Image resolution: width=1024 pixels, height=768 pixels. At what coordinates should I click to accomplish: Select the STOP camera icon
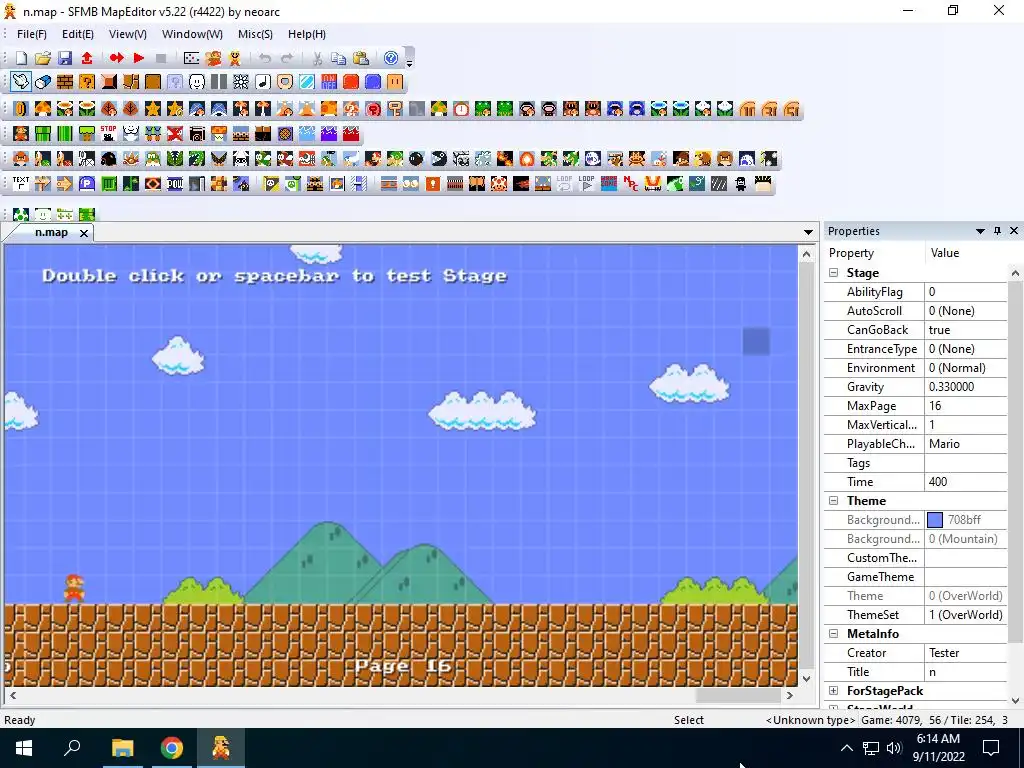108,134
